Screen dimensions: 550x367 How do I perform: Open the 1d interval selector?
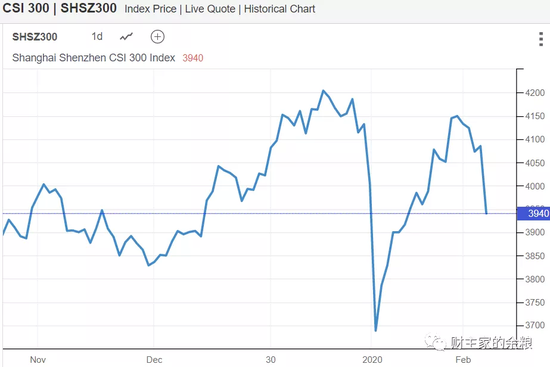pyautogui.click(x=97, y=36)
